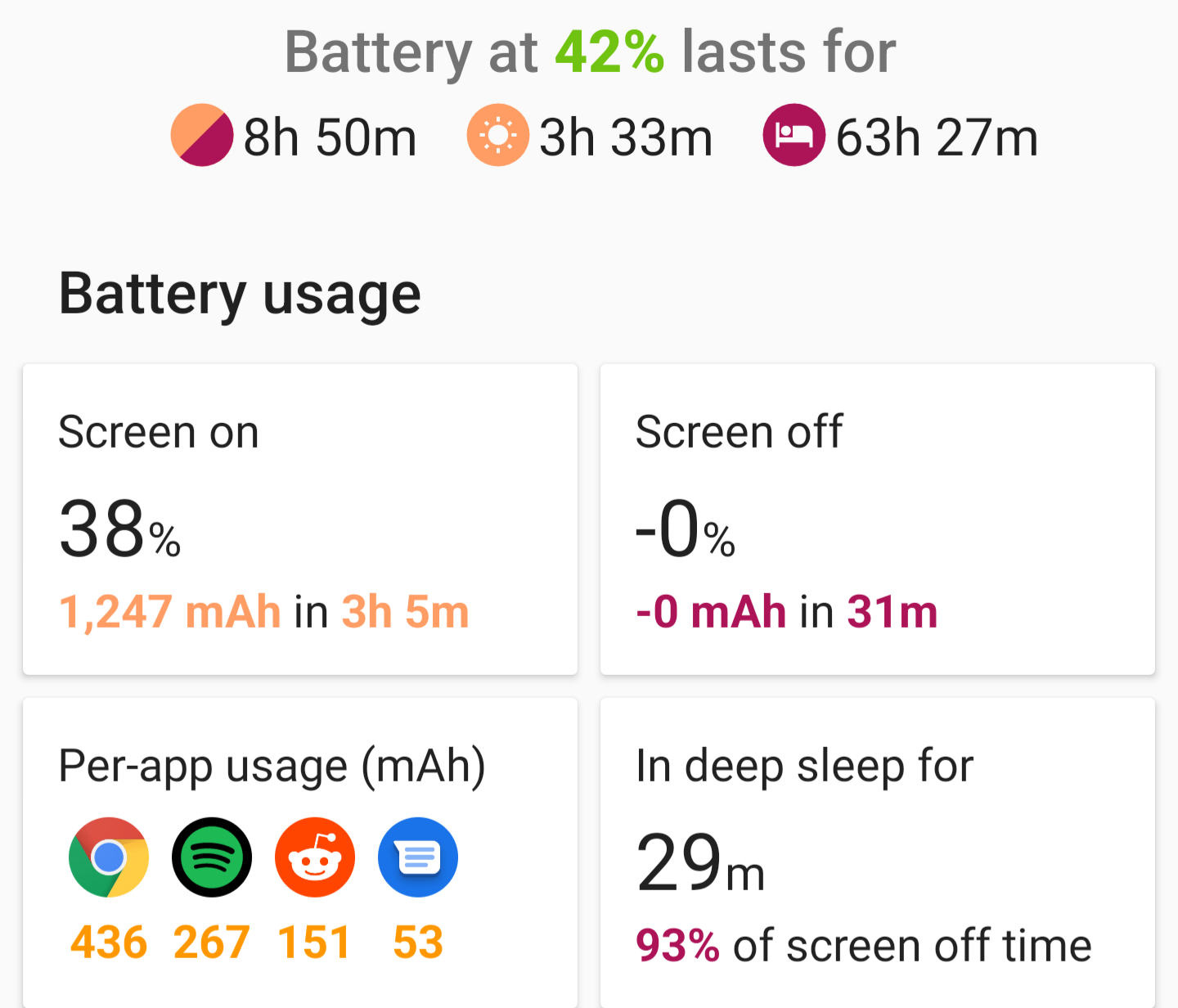Tap the 42% battery level text
Screen dimensions: 1178x1008
(x=609, y=52)
